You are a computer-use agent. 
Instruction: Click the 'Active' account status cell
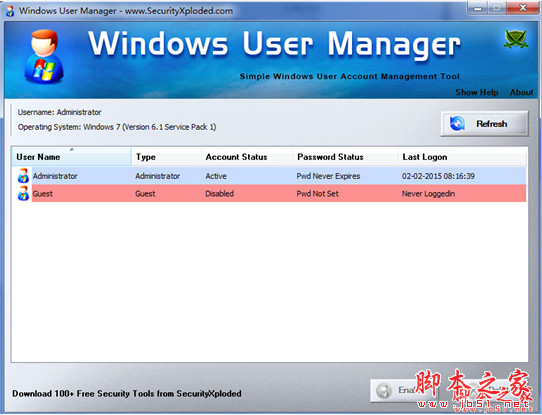[x=216, y=176]
